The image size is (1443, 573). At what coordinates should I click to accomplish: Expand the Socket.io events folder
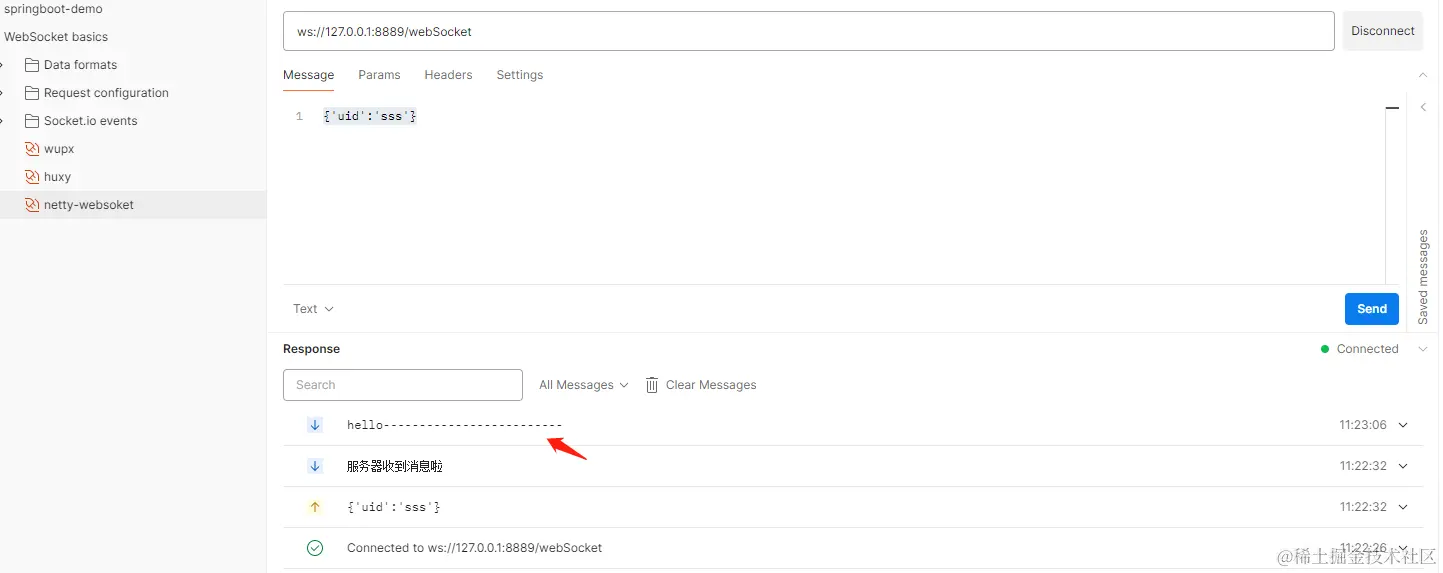[x=81, y=121]
